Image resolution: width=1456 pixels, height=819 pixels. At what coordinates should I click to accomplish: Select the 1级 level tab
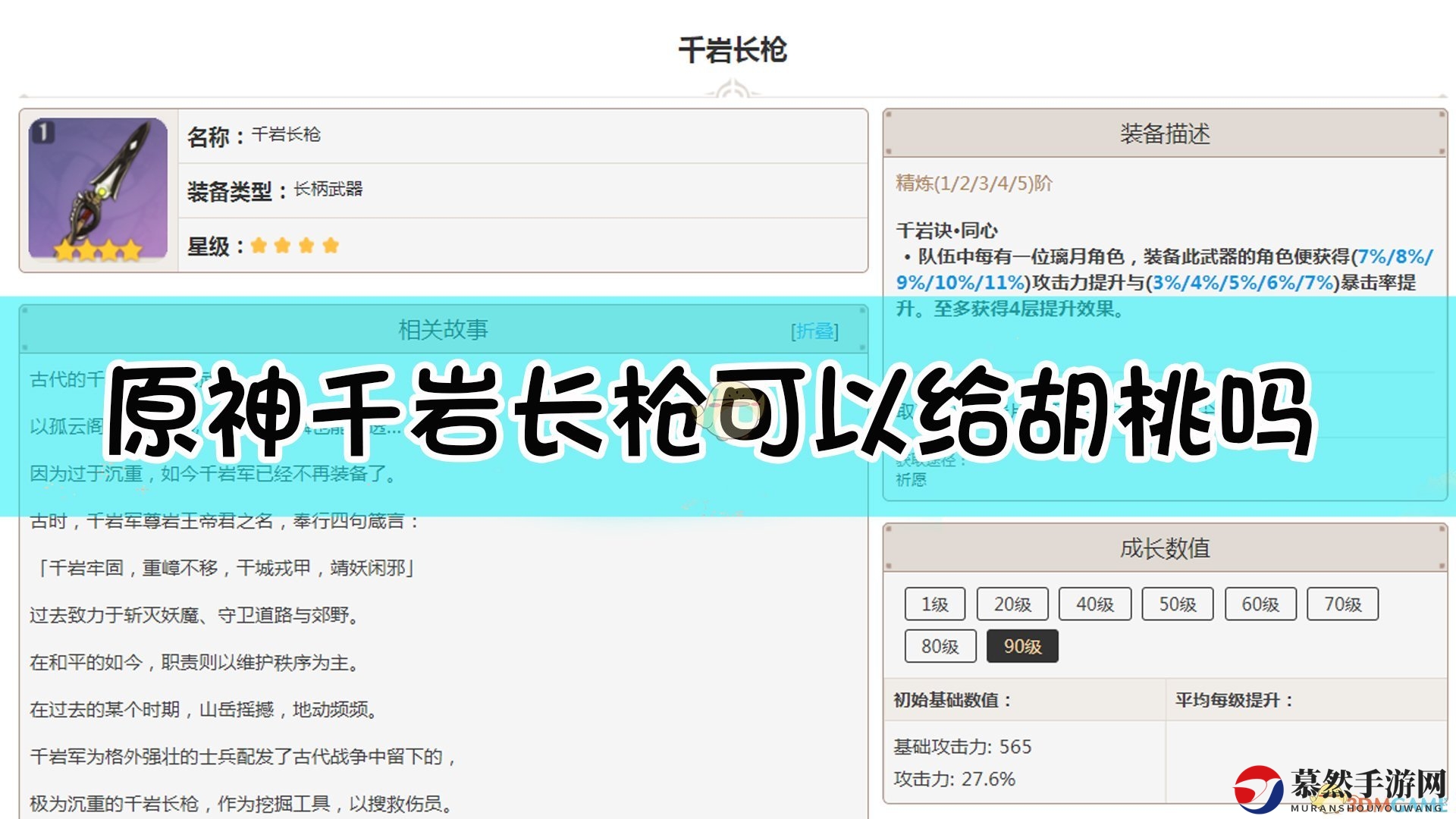point(934,604)
